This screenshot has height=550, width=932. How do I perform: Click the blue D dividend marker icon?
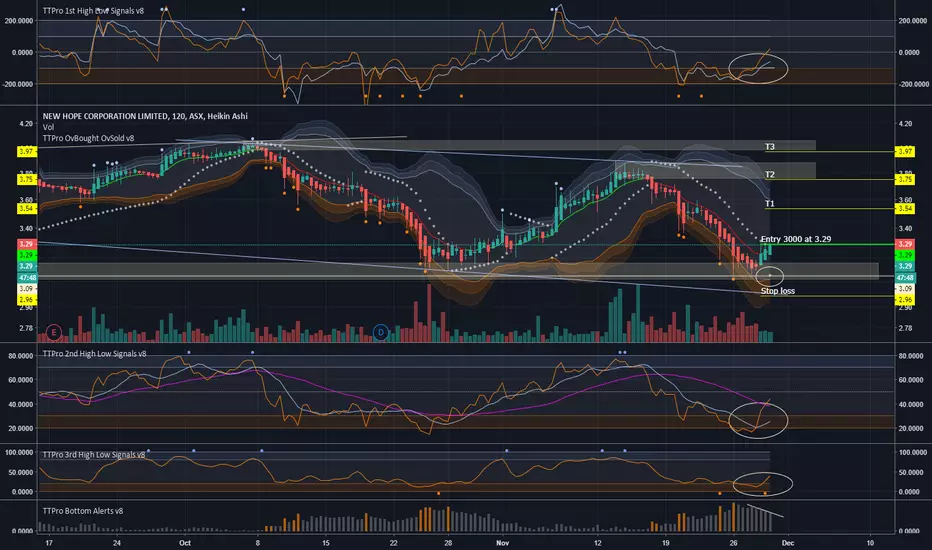tap(380, 332)
